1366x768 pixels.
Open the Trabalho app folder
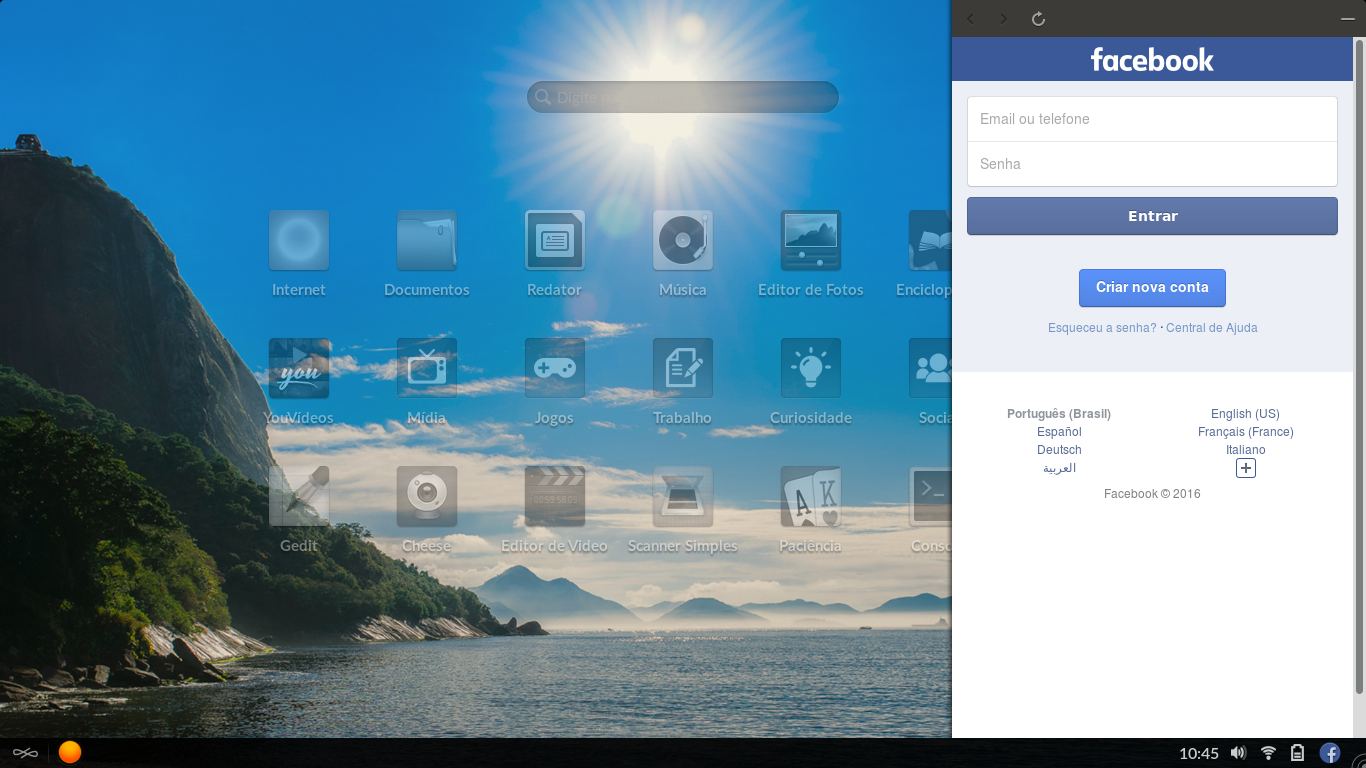point(683,368)
